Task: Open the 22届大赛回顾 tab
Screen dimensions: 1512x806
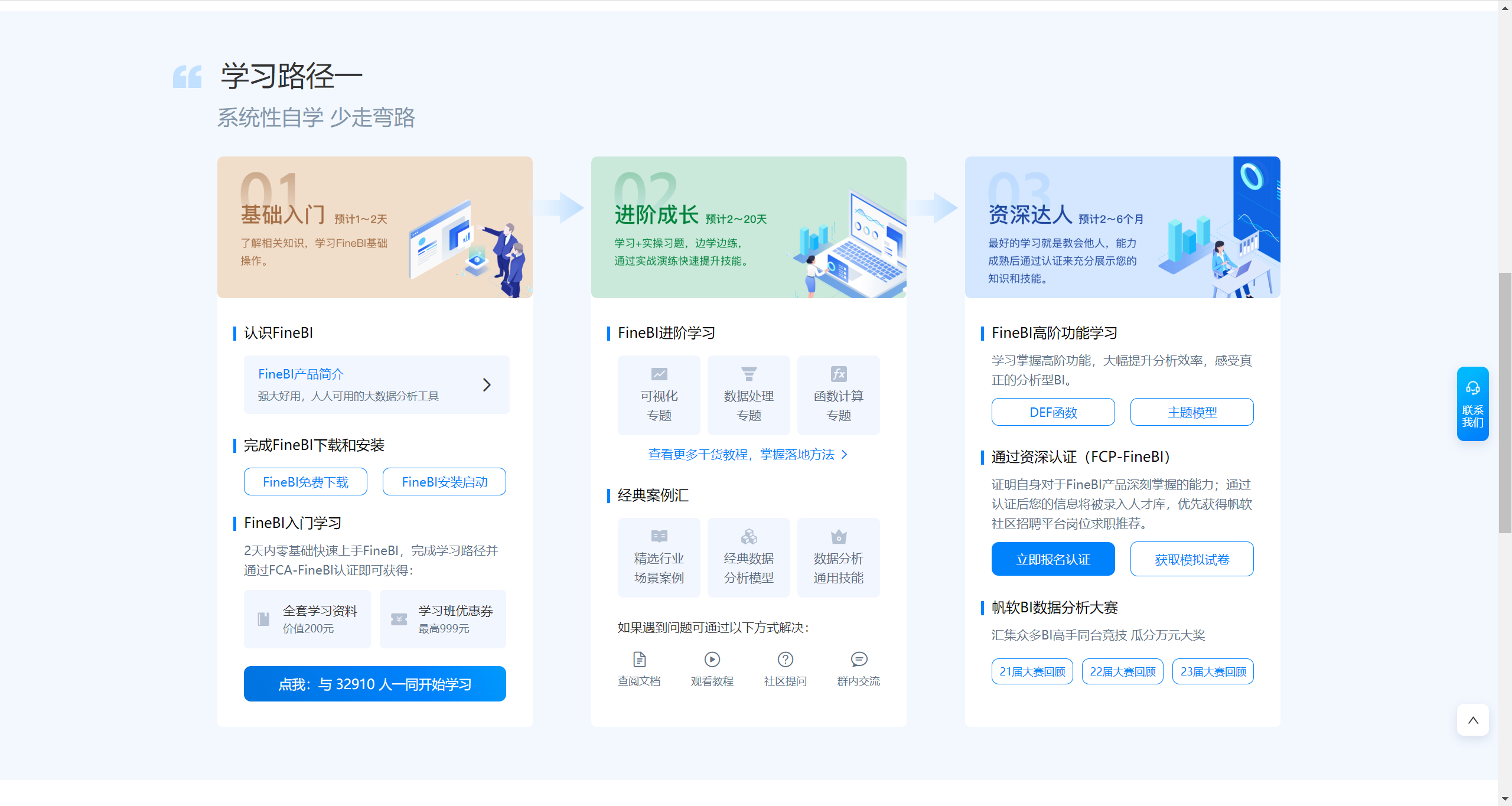Action: point(1122,671)
